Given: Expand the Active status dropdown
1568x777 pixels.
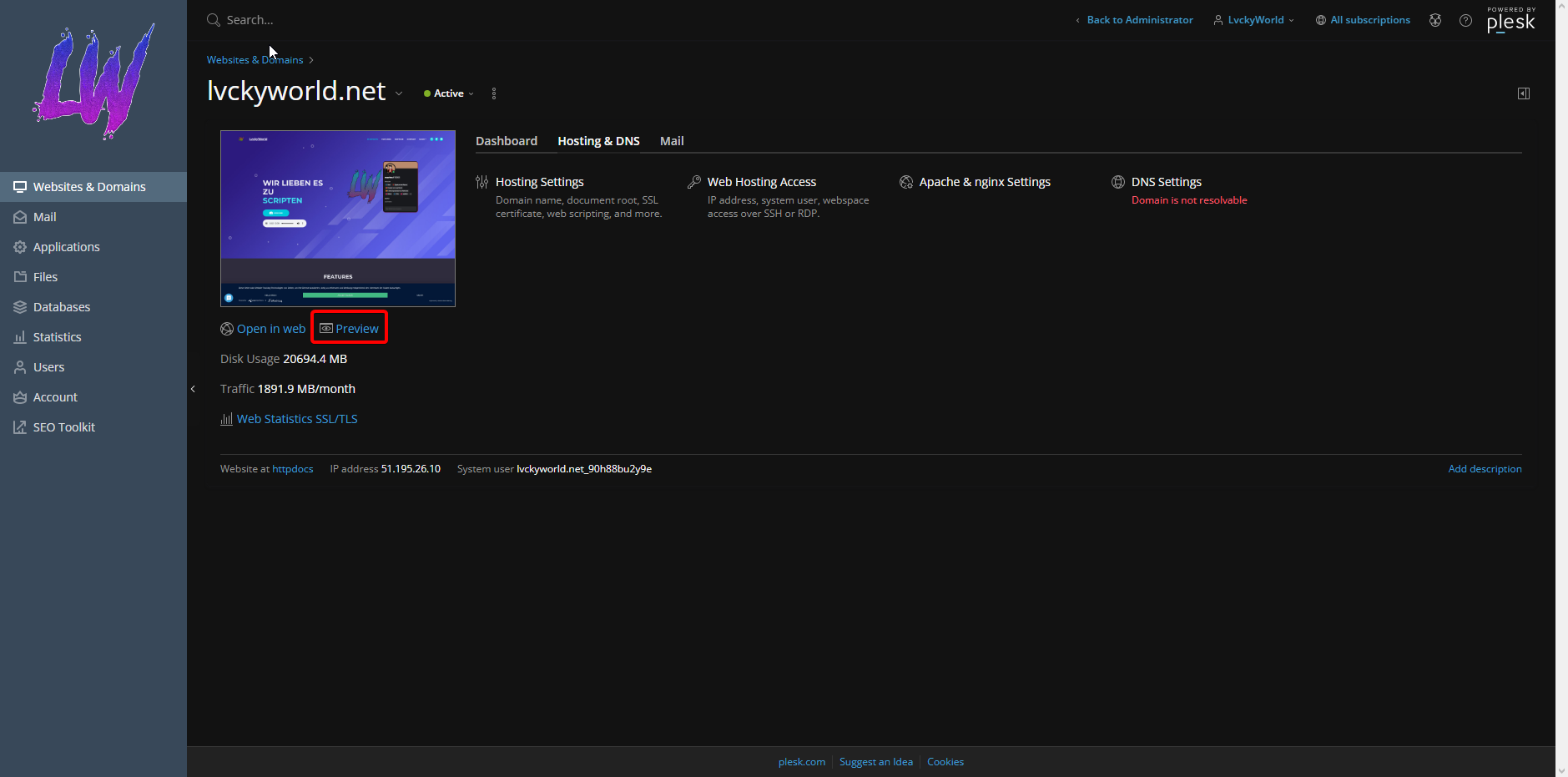Looking at the screenshot, I should coord(450,93).
